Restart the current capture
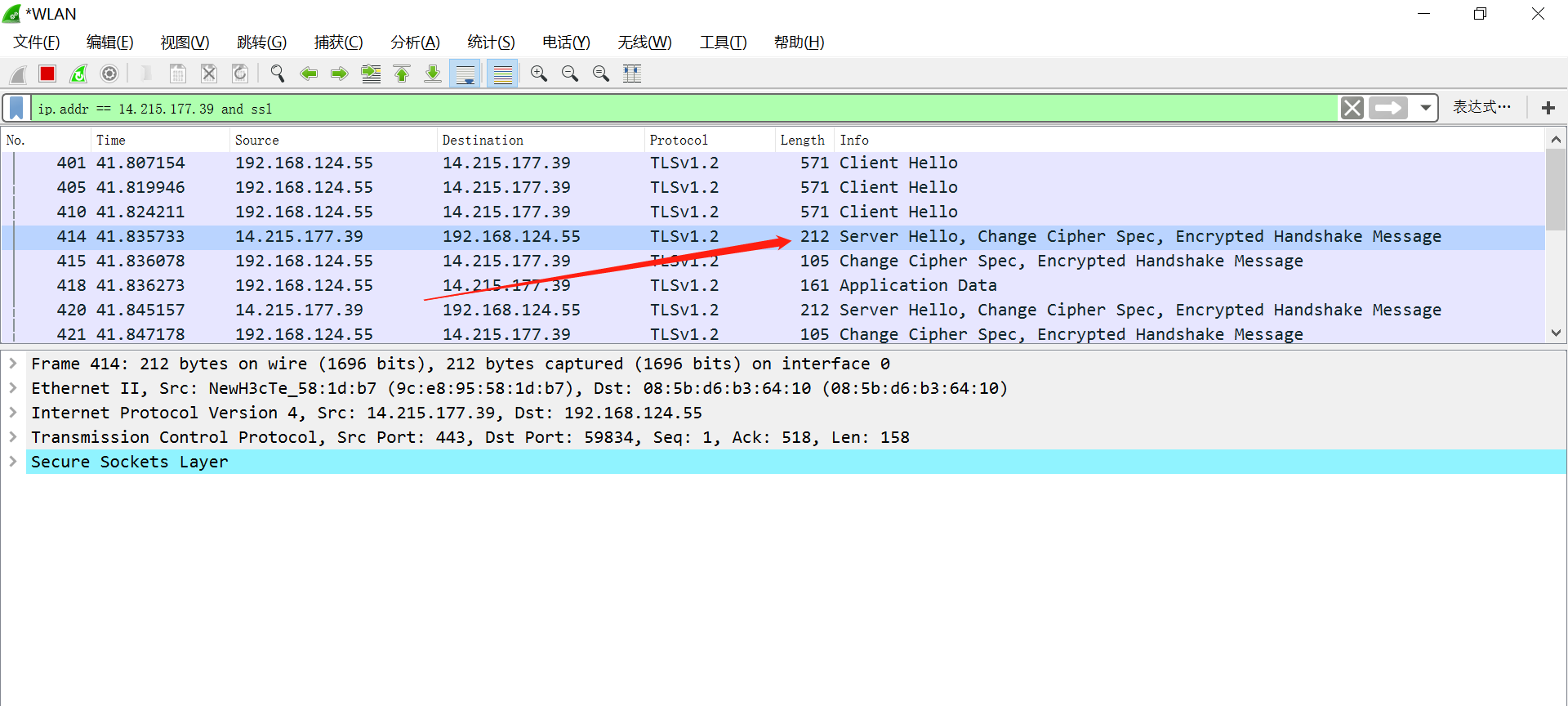This screenshot has width=1568, height=706. [78, 74]
